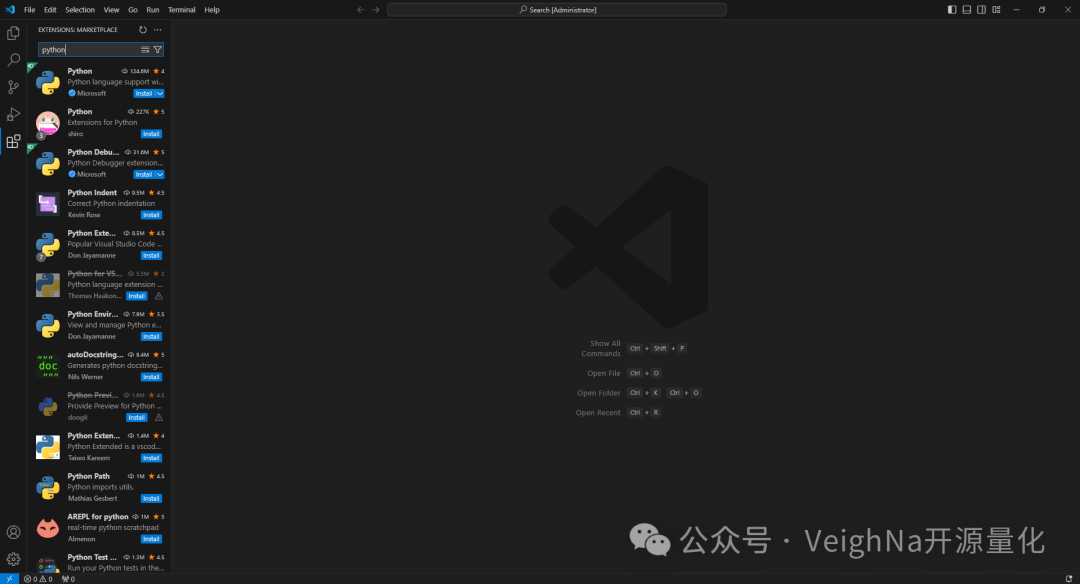Open the Terminal menu
Image resolution: width=1080 pixels, height=584 pixels.
182,10
